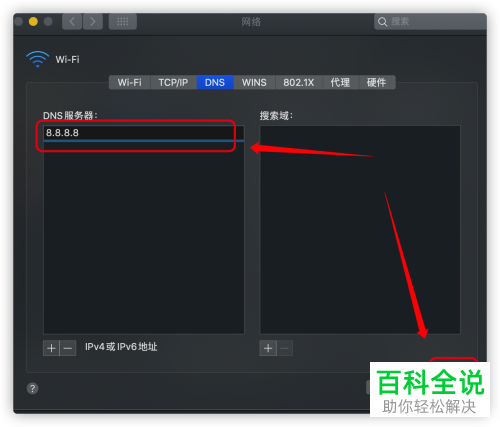500x427 pixels.
Task: Add a search domain with the plus button
Action: [x=268, y=348]
